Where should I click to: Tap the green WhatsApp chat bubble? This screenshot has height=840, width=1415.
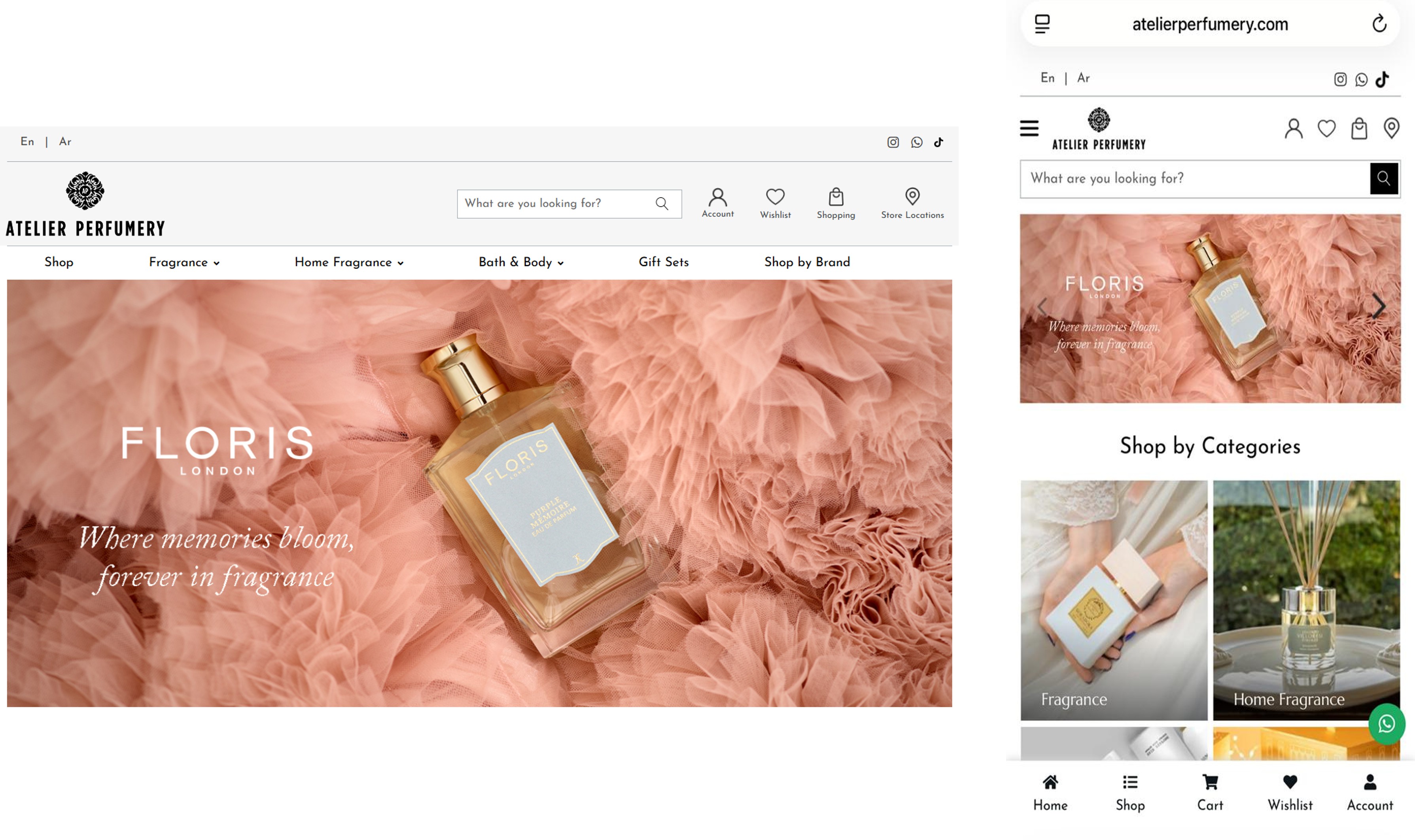point(1386,724)
